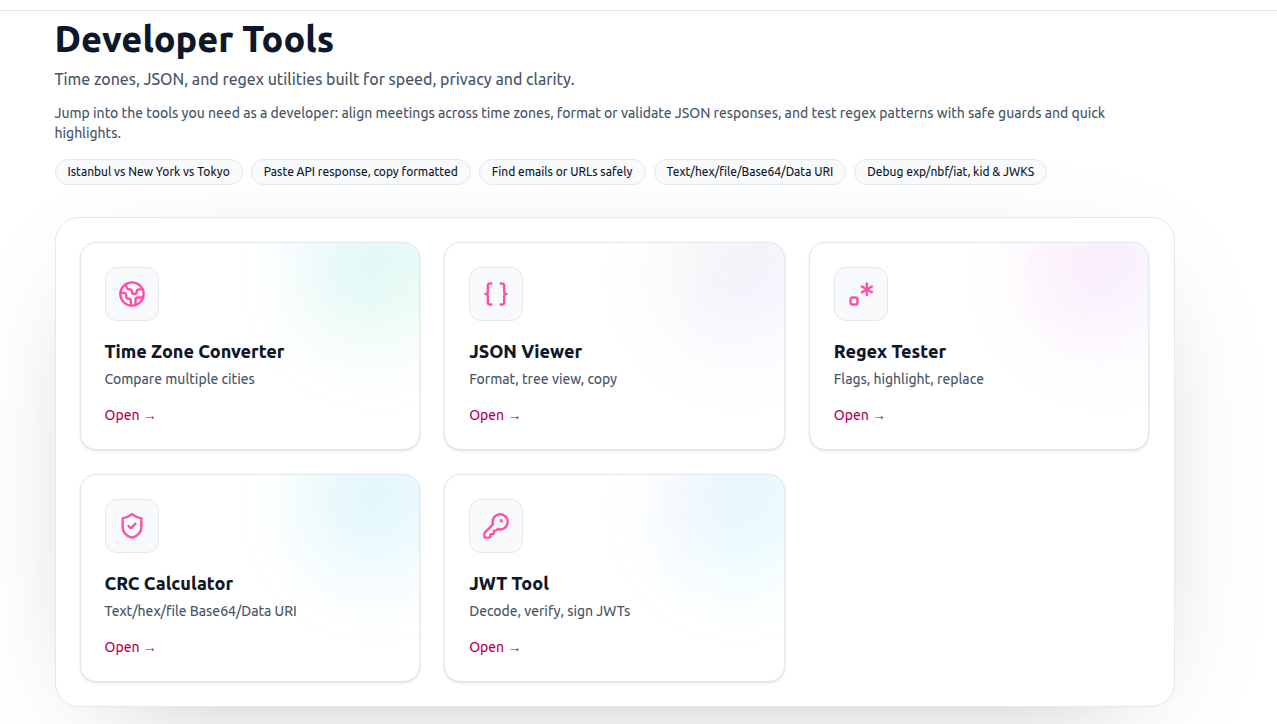1277x724 pixels.
Task: Click the Text/hex/file/Base64/Data URI chip
Action: [749, 171]
